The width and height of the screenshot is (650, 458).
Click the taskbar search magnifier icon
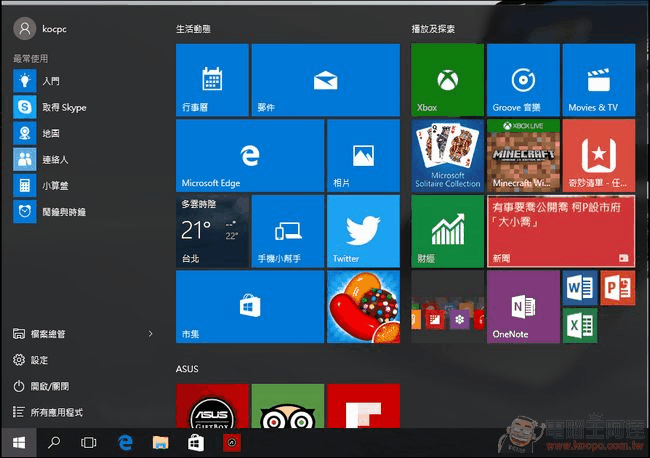click(x=54, y=442)
